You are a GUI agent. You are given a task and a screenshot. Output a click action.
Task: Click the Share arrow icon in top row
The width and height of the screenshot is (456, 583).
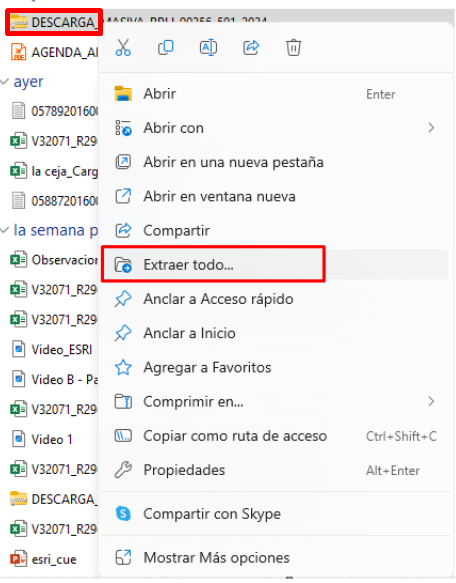pyautogui.click(x=251, y=48)
